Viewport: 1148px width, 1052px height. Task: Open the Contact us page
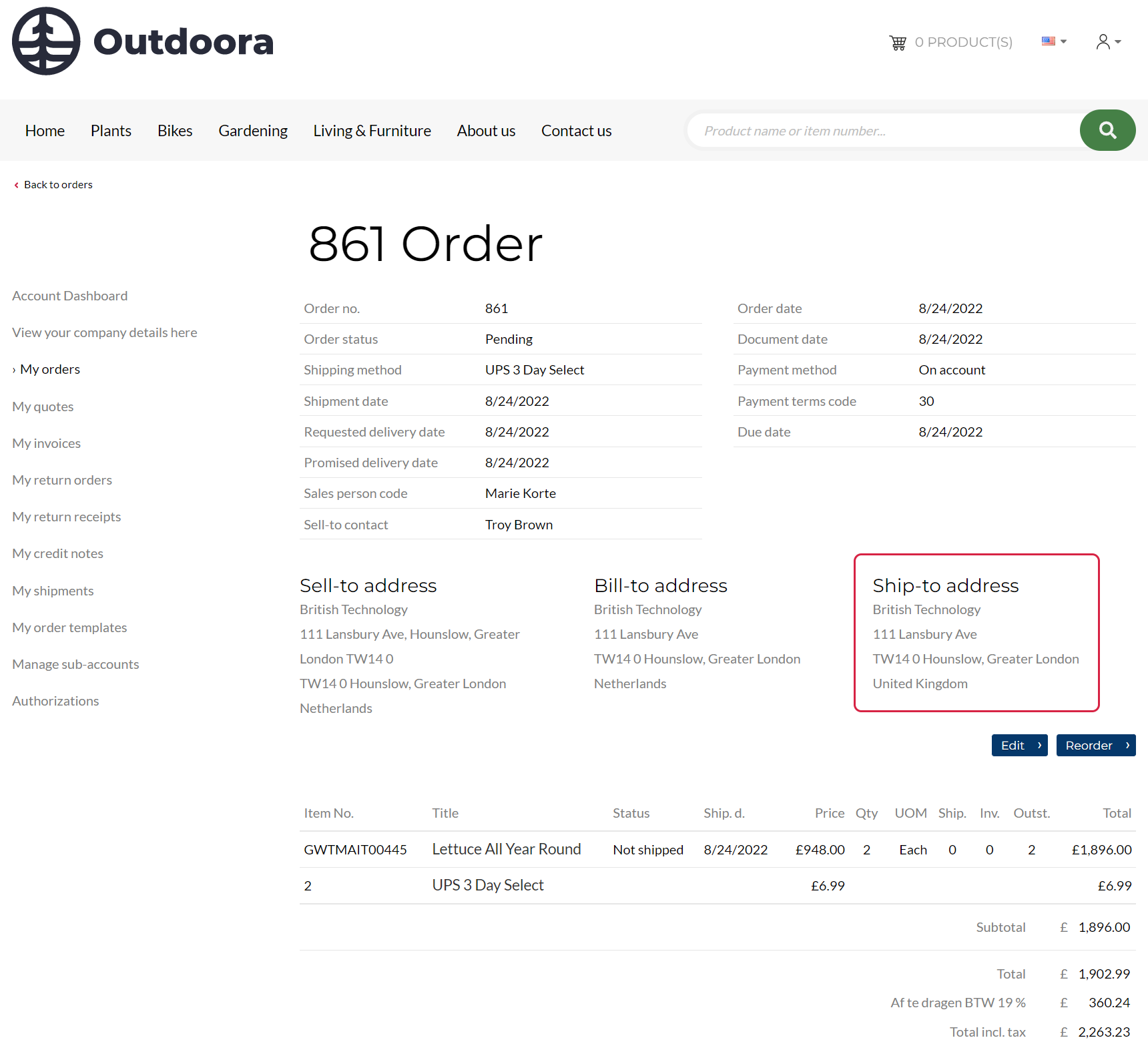click(x=576, y=131)
